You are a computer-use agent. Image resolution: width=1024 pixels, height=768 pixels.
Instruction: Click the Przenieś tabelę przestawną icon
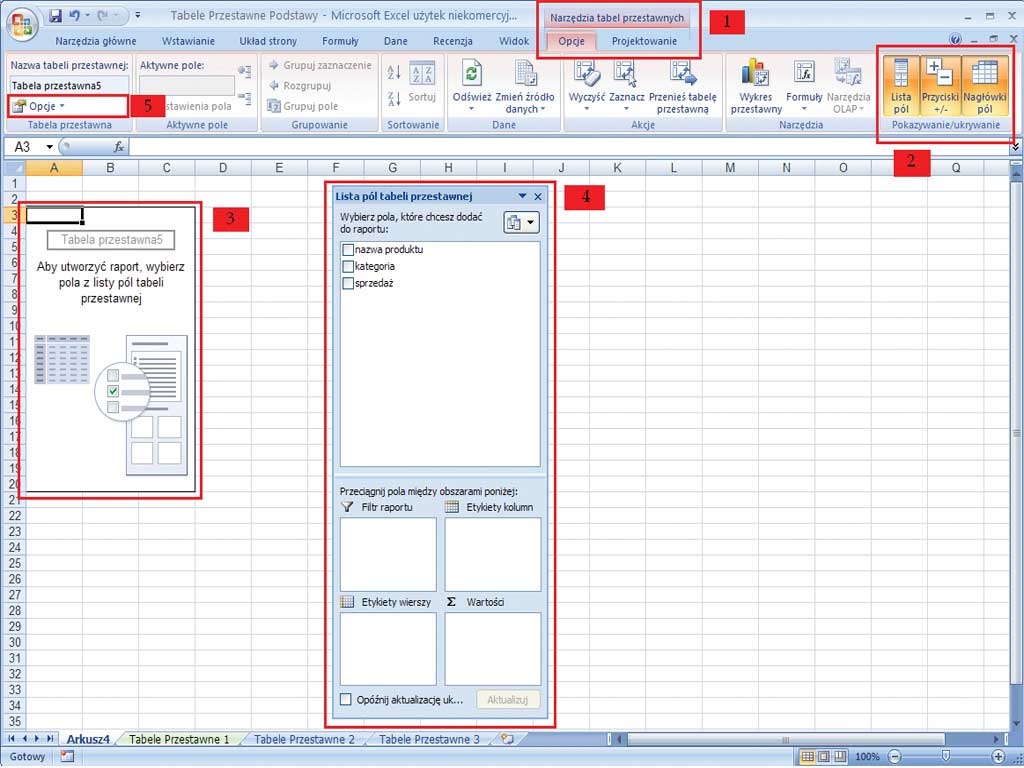click(683, 74)
